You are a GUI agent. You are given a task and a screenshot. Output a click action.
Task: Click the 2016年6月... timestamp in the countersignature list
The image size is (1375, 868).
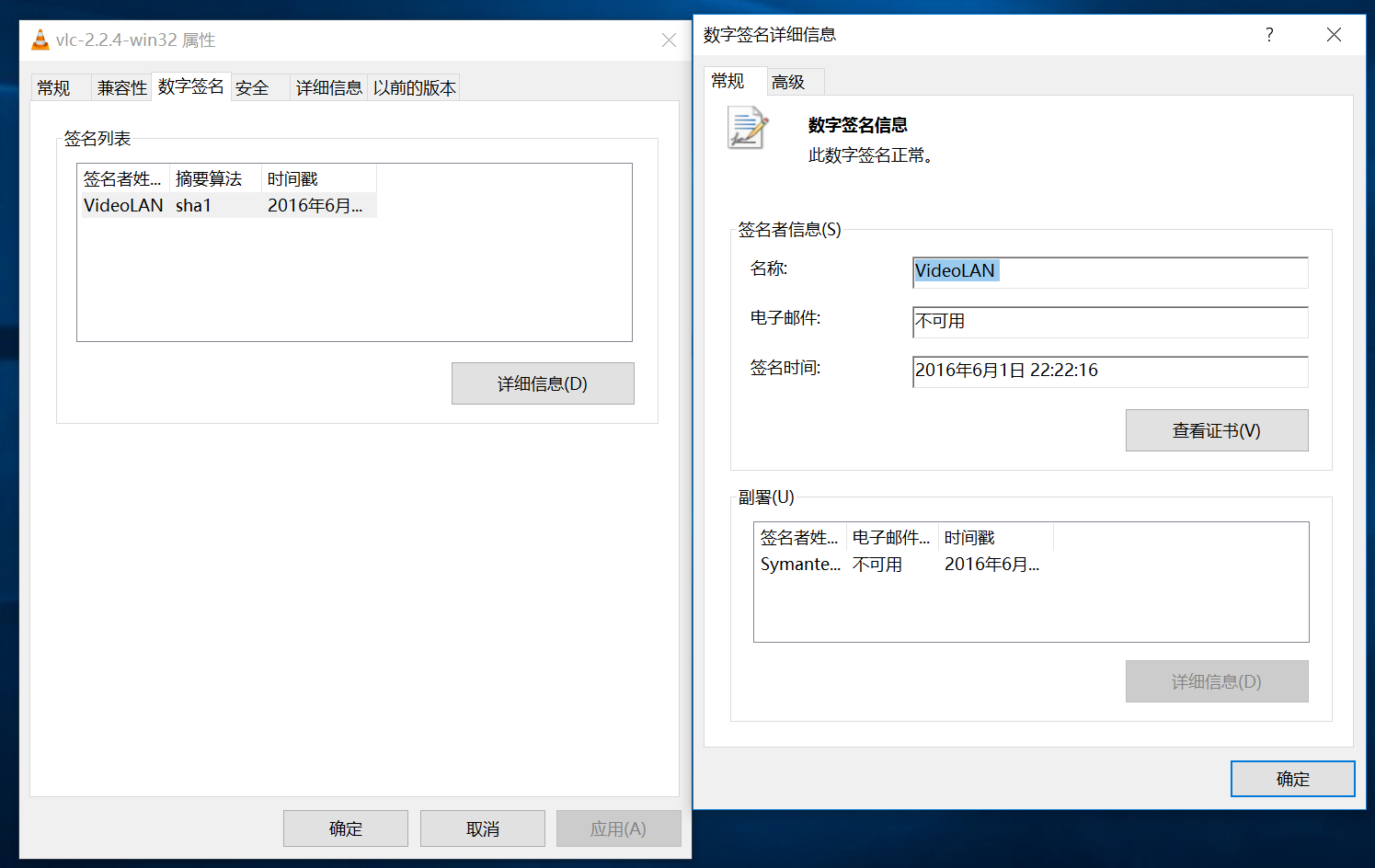(x=991, y=564)
